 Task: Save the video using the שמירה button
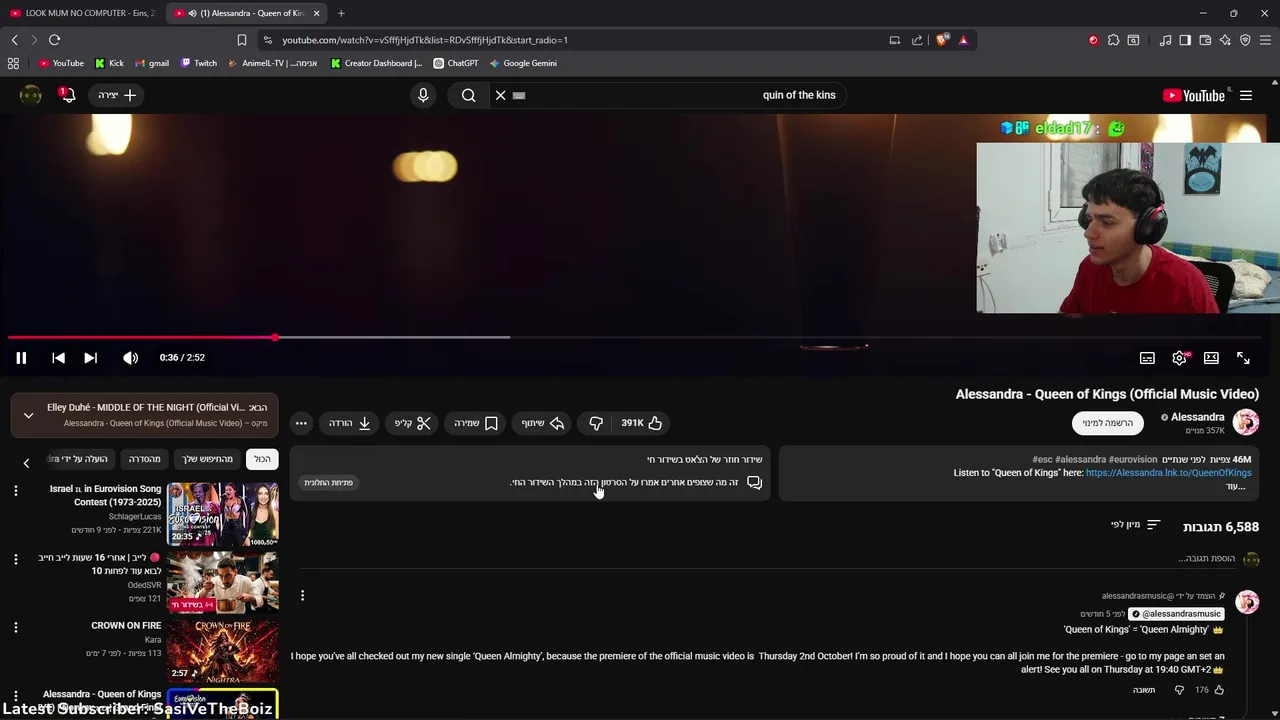pos(476,423)
